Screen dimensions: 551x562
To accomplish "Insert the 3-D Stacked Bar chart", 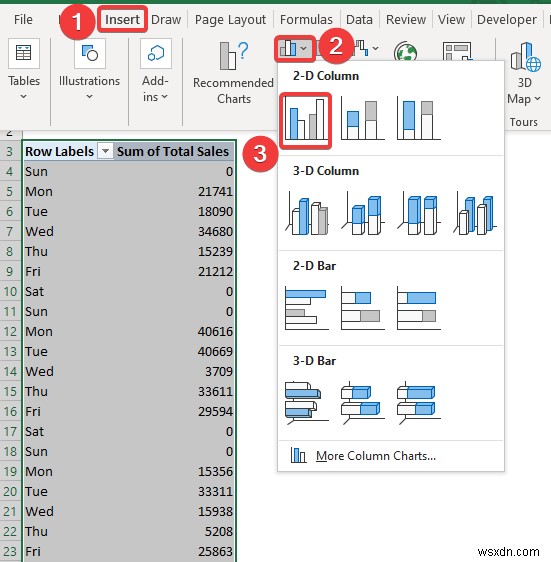I will point(362,402).
